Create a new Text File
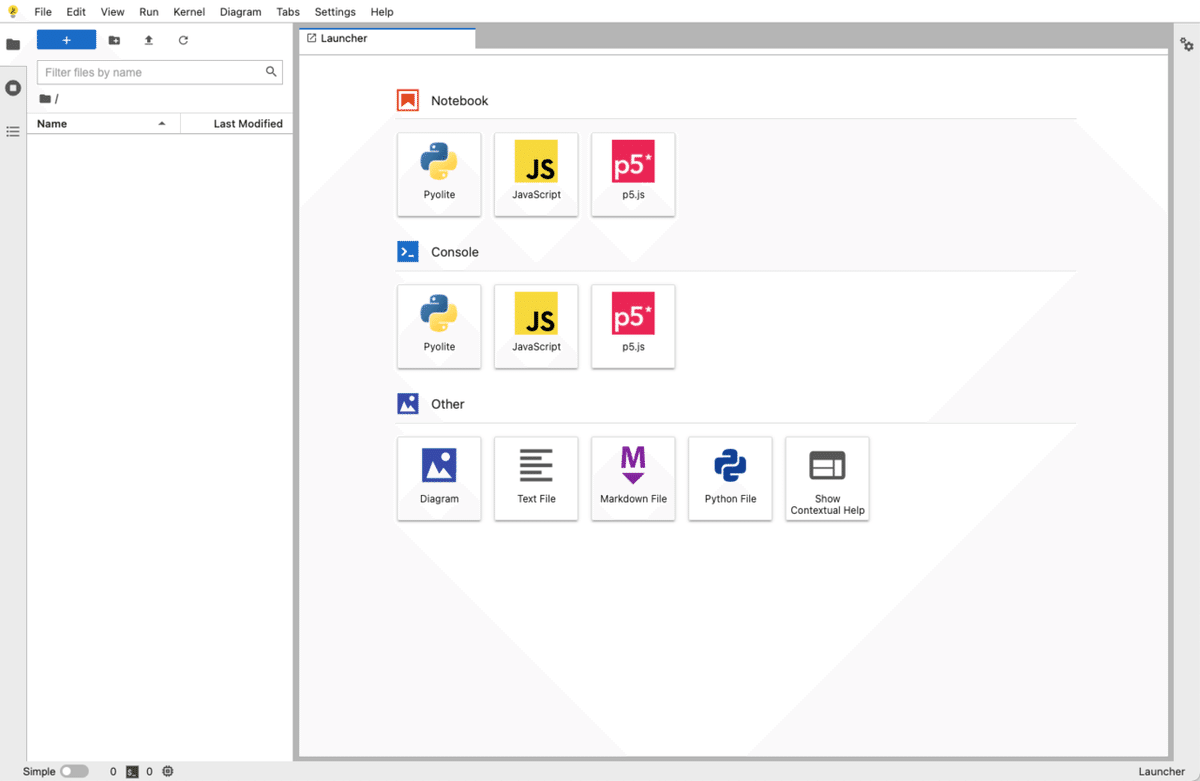The width and height of the screenshot is (1200, 781). pos(536,478)
